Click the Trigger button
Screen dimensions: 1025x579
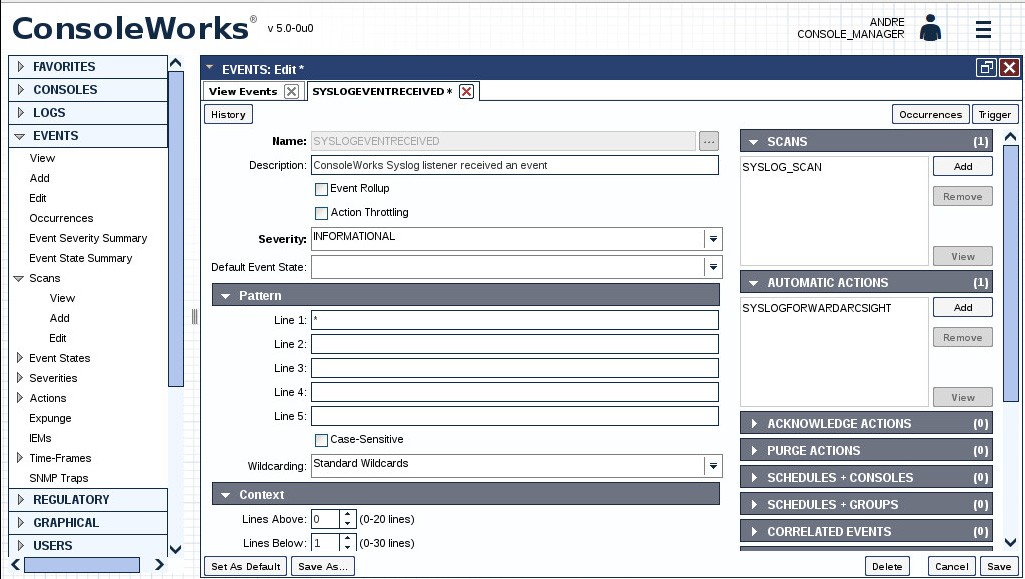[x=995, y=114]
